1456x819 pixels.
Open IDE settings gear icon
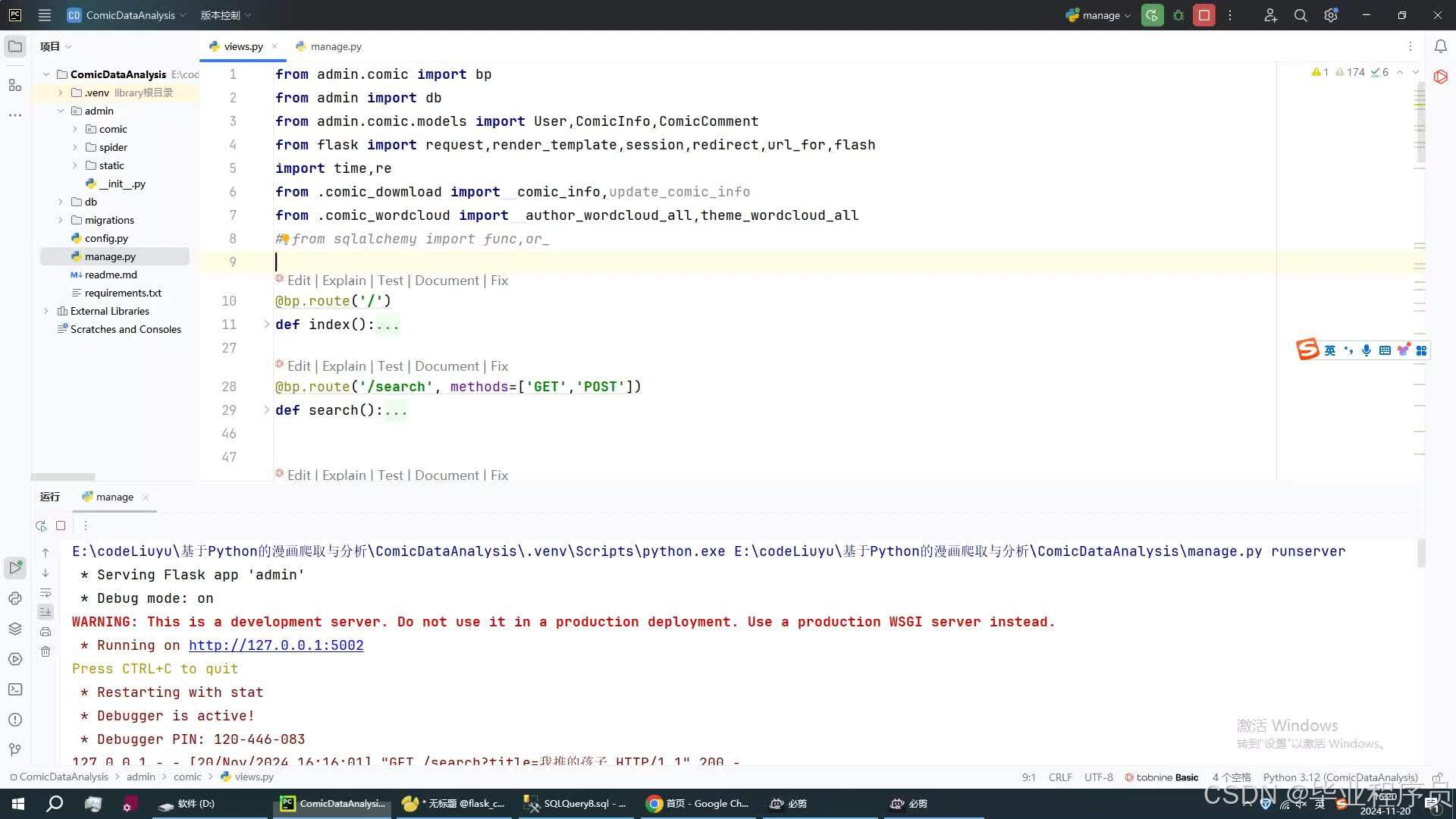coord(1331,15)
